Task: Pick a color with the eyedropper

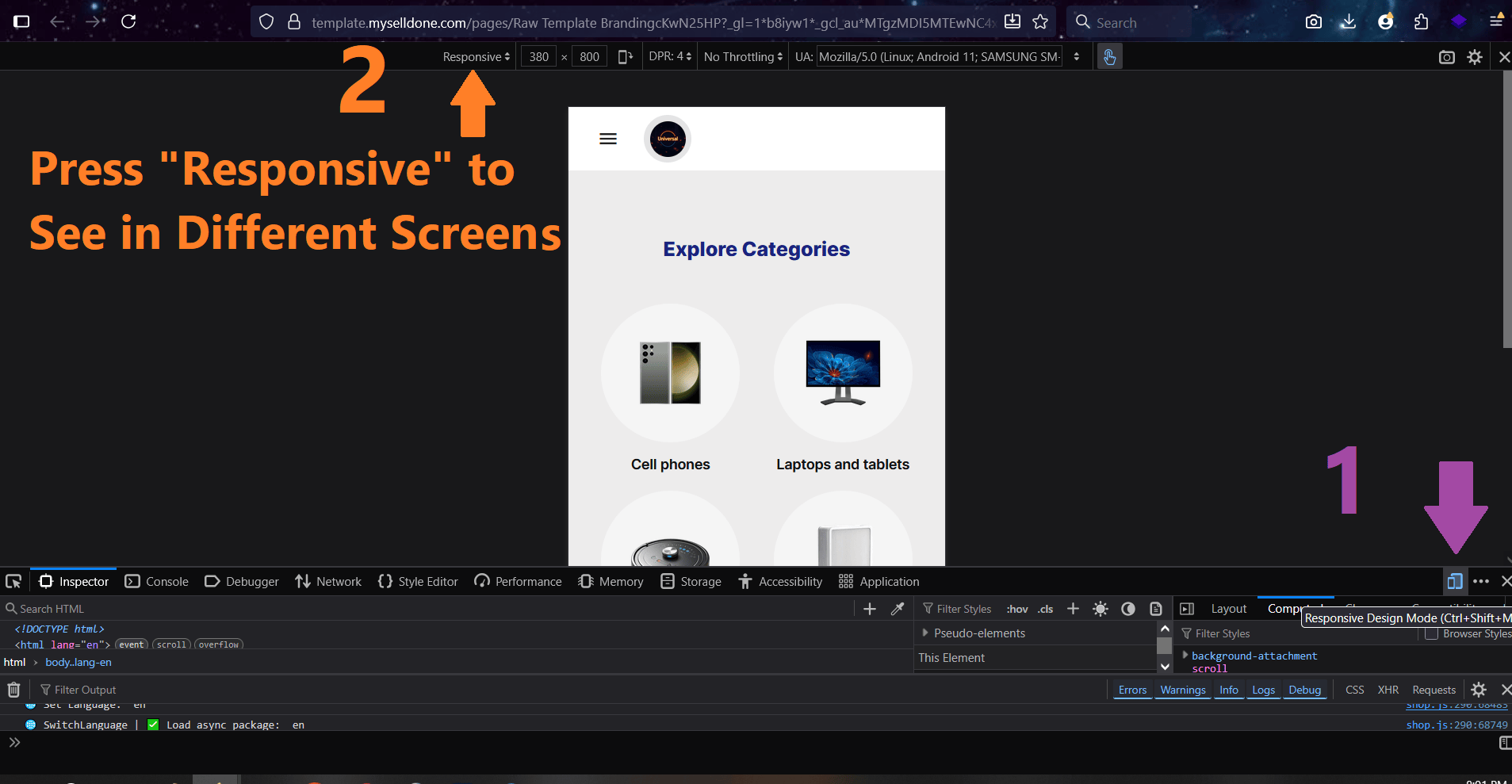Action: [x=898, y=609]
